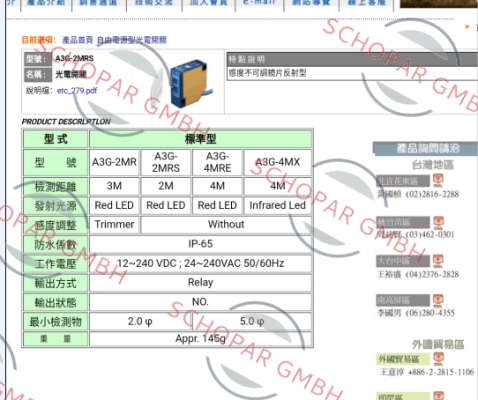Click the Trimmer sensitivity cell

[x=114, y=225]
